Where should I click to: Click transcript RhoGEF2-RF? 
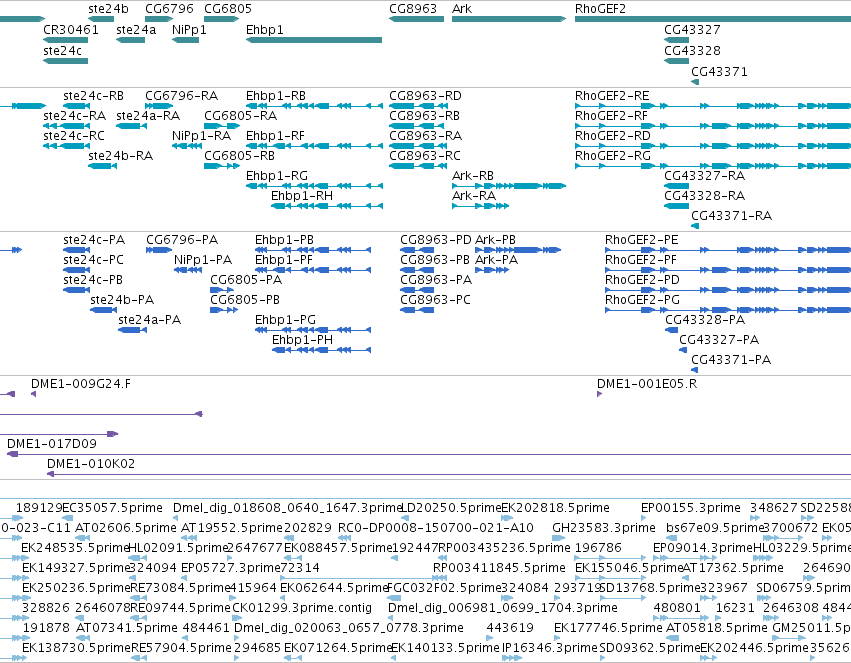(611, 116)
